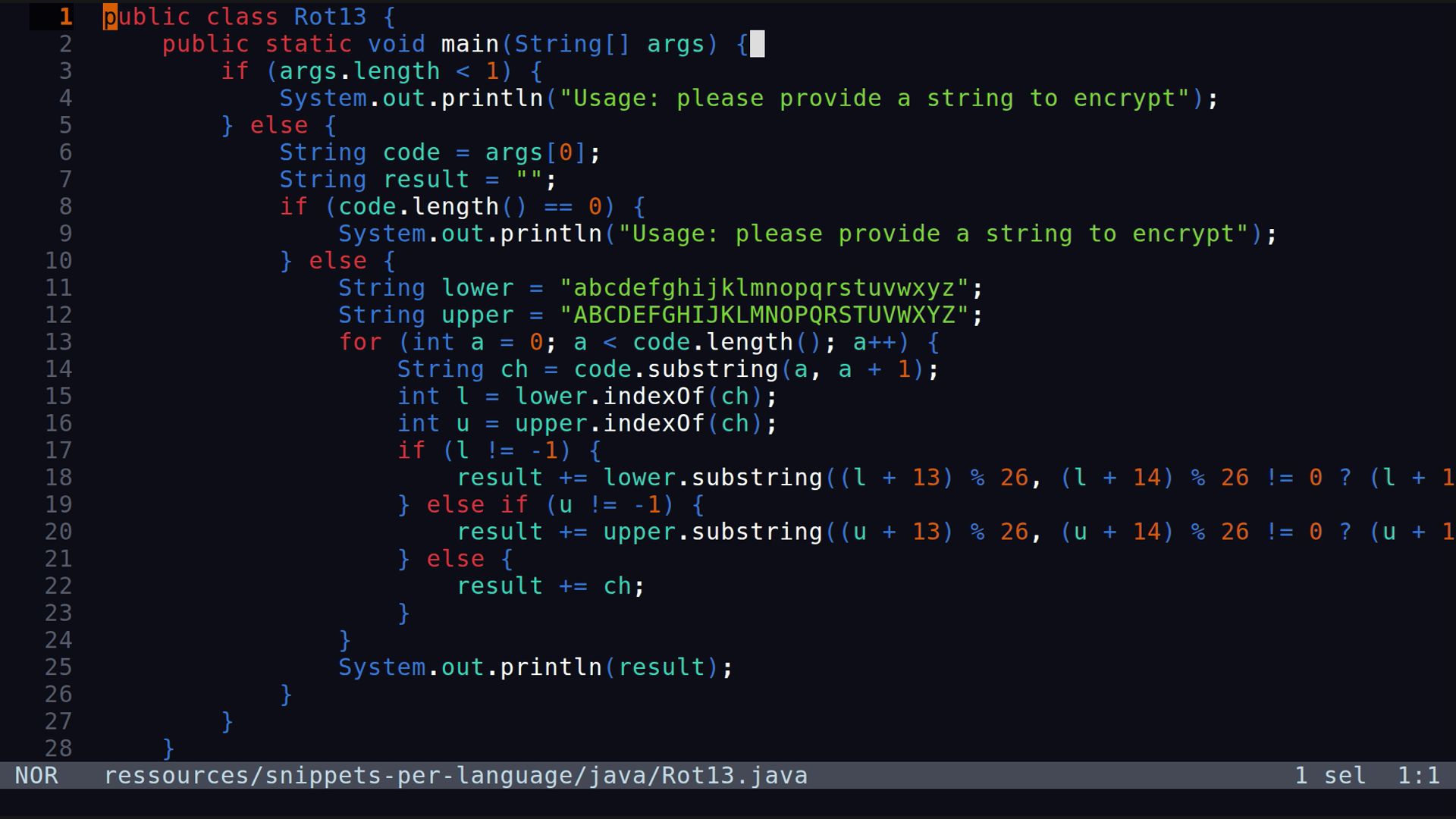The height and width of the screenshot is (819, 1456).
Task: Click 'if (l != -1)' condition on line 17
Action: (485, 450)
